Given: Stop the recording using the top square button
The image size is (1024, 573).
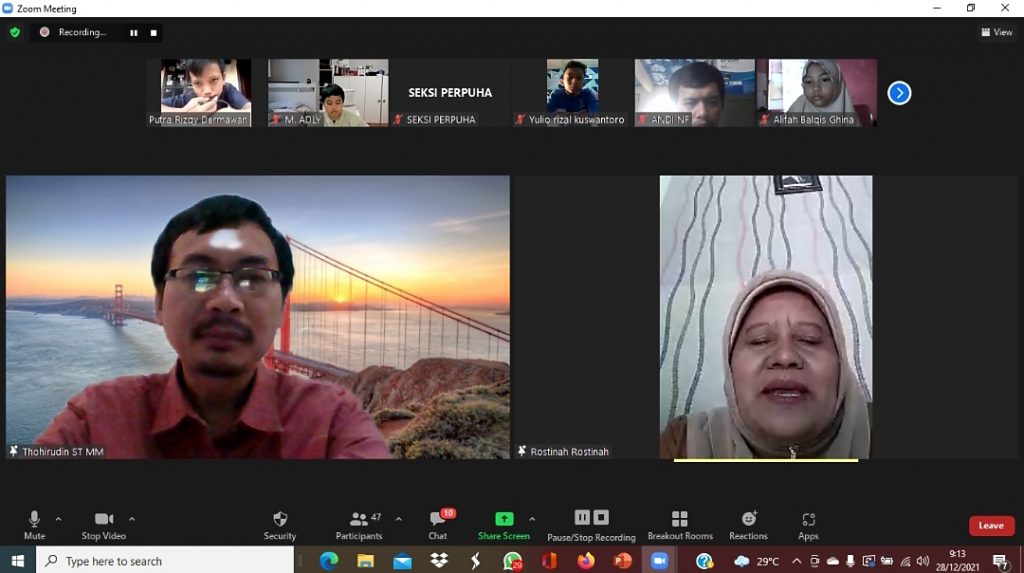Looking at the screenshot, I should 153,32.
